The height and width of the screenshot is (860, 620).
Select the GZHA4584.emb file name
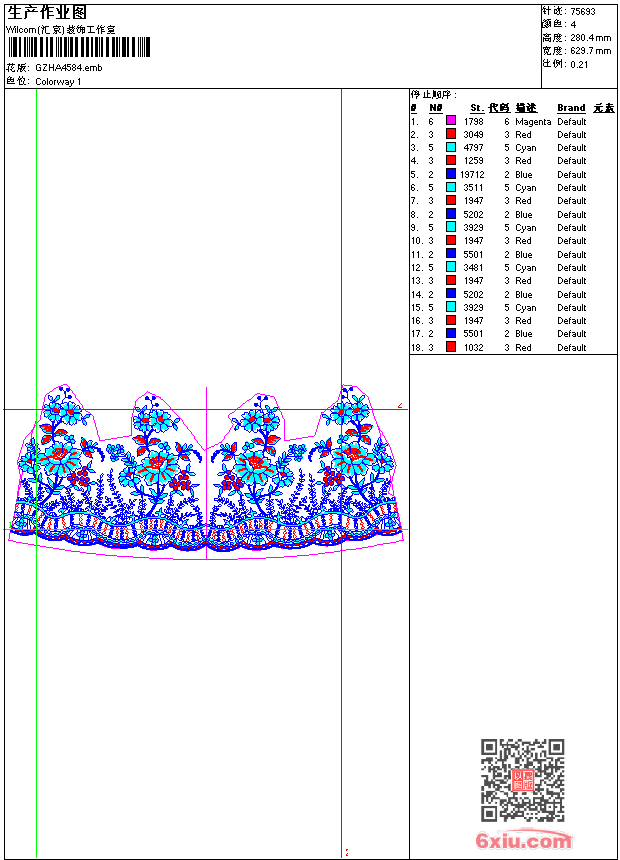coord(69,68)
